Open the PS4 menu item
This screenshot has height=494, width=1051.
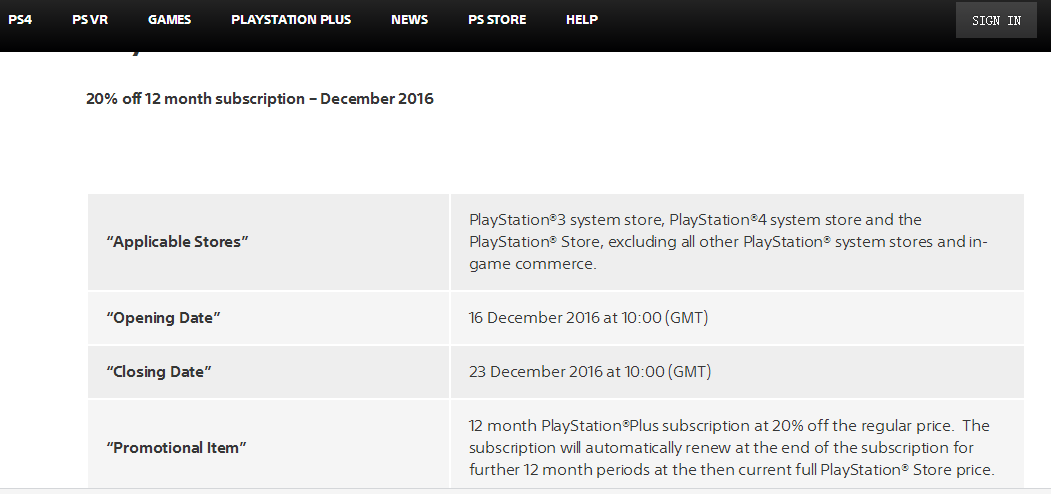pyautogui.click(x=20, y=20)
